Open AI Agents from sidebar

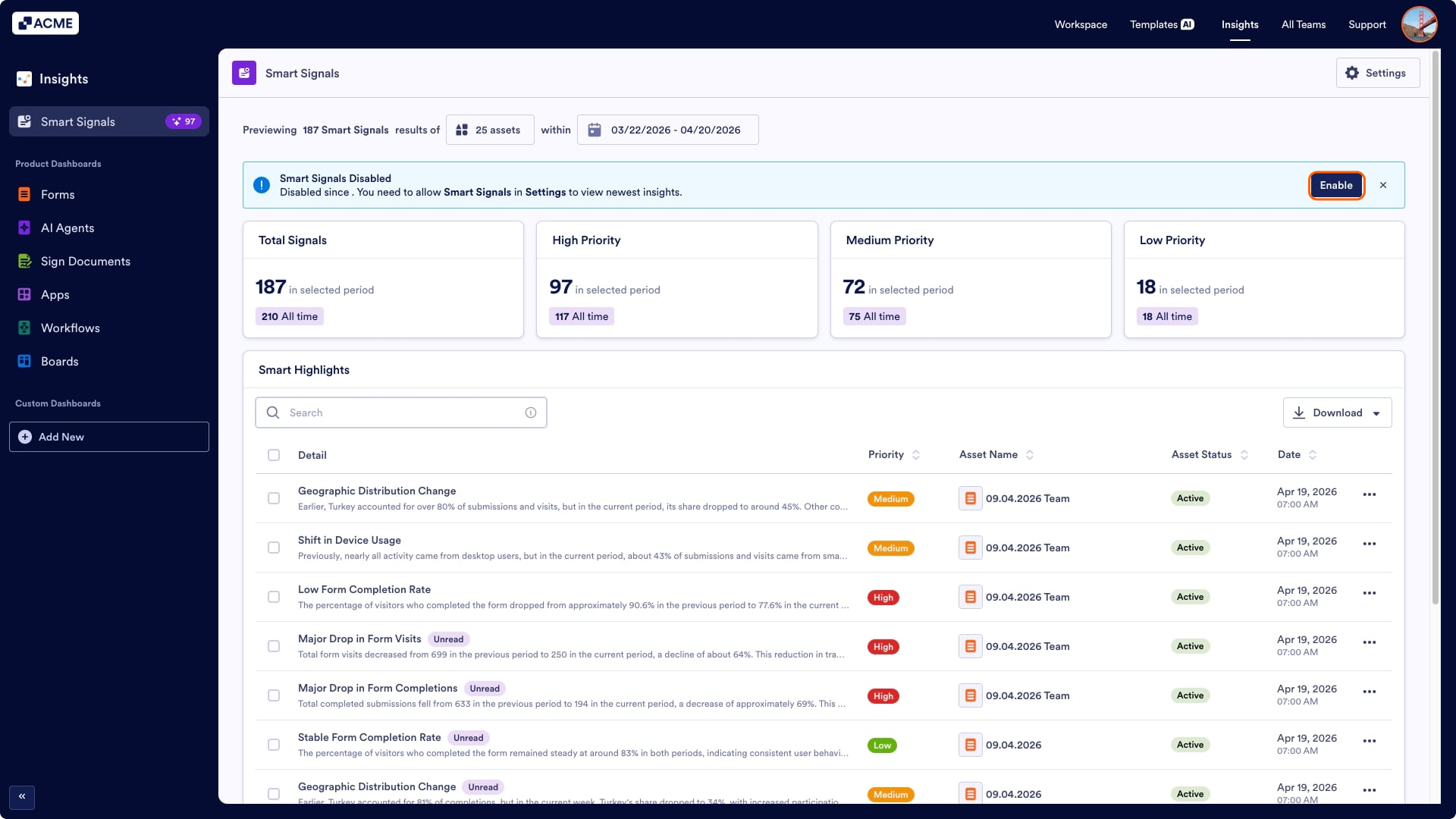click(x=67, y=228)
